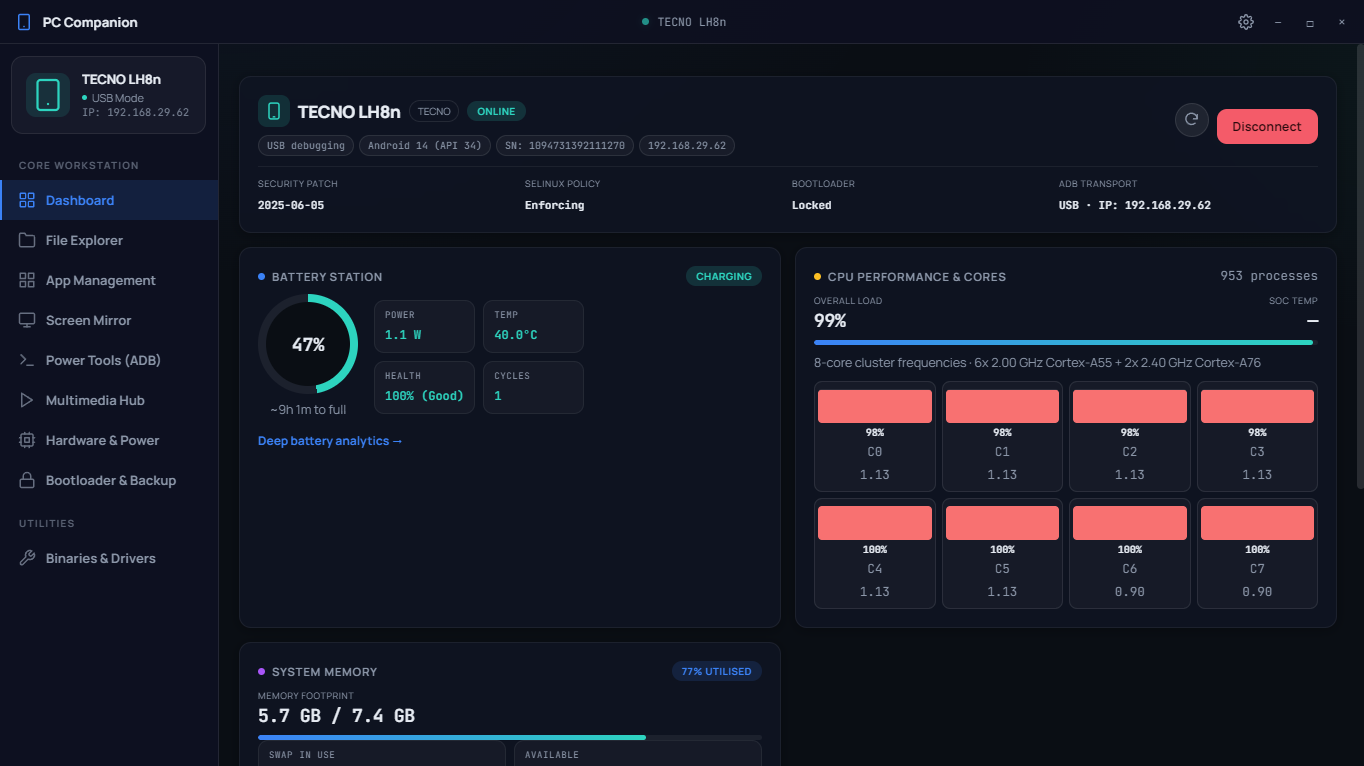Click the phone icon beside TECNO LH8n header

click(274, 111)
